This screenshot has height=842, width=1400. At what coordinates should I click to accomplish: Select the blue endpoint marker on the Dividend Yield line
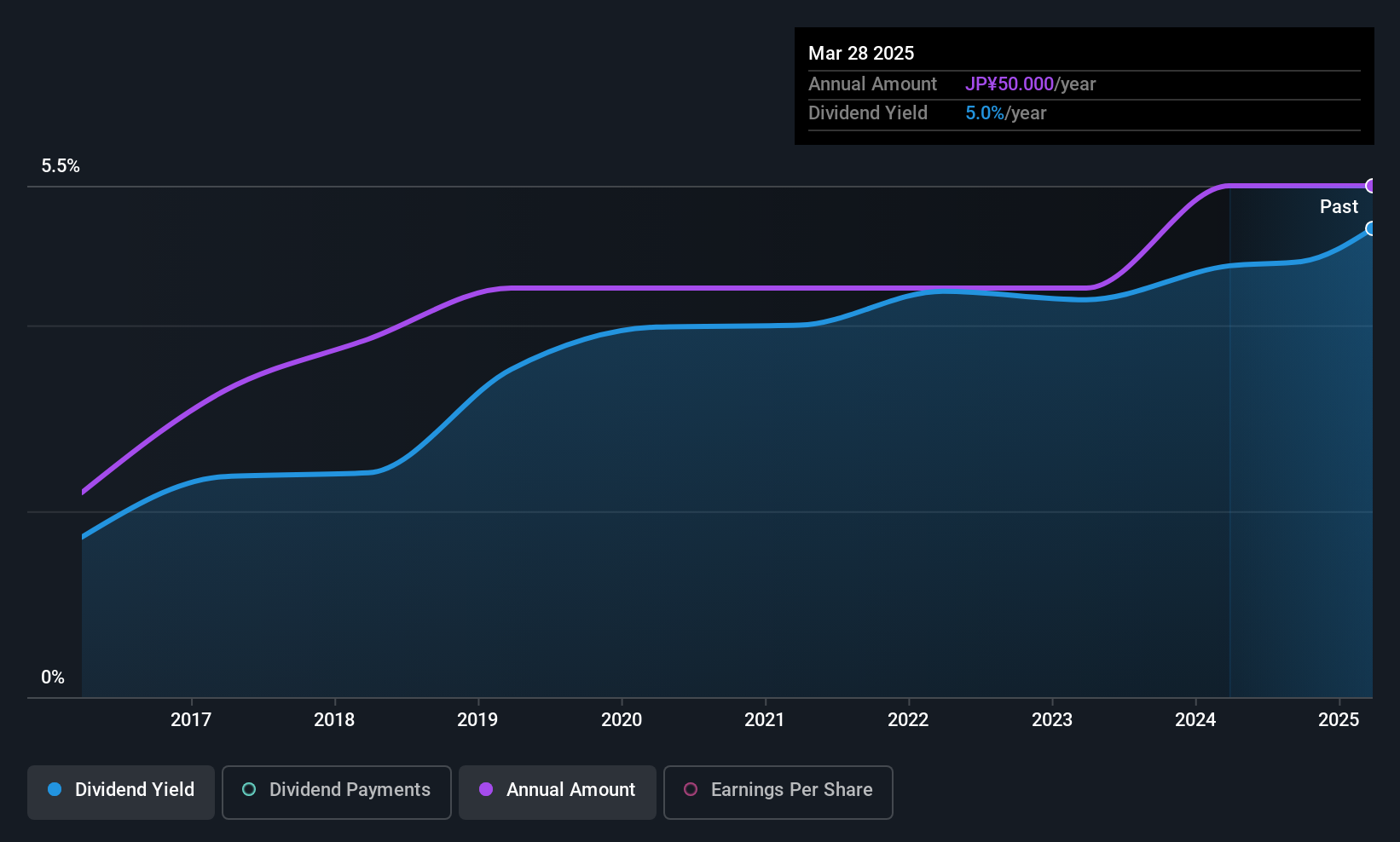click(x=1371, y=228)
